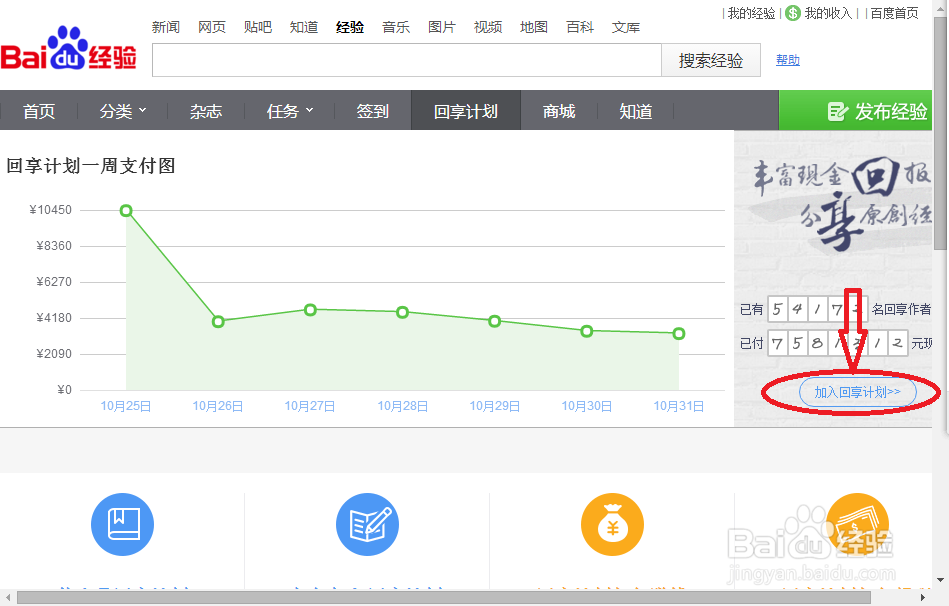This screenshot has height=606, width=949.
Task: Focus the search input field
Action: tap(407, 60)
